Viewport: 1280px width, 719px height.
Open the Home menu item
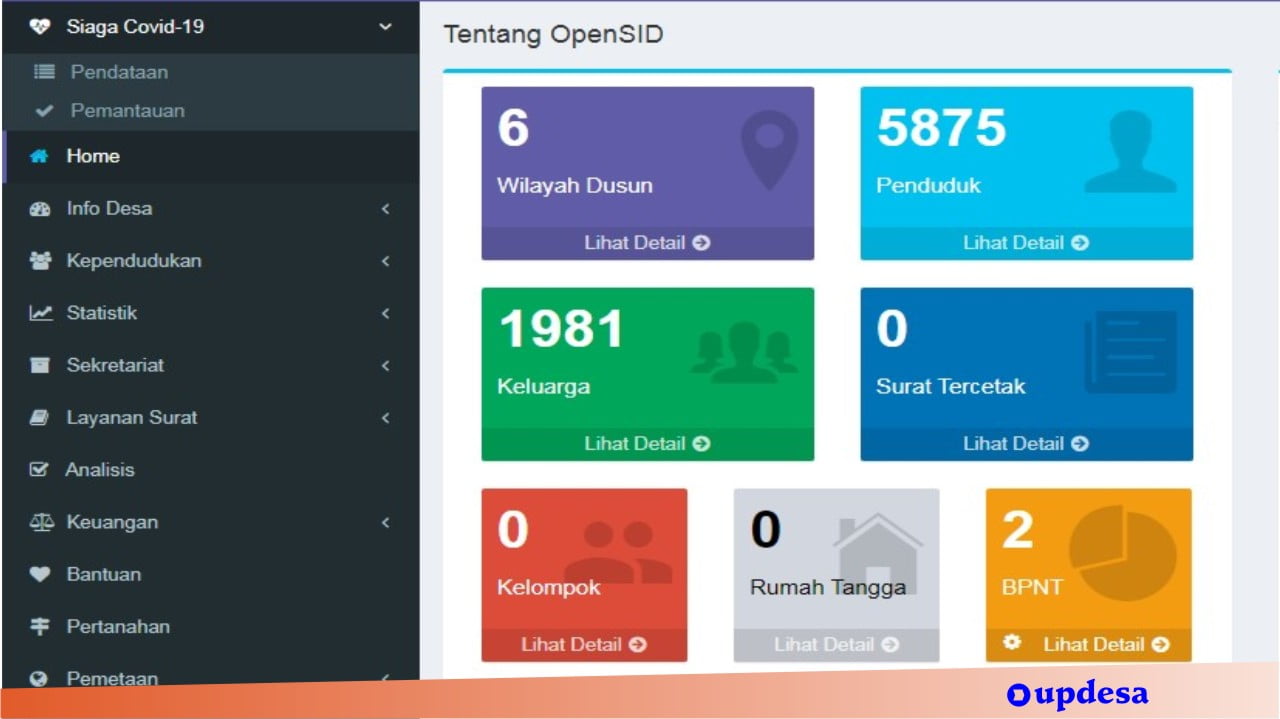click(x=93, y=156)
